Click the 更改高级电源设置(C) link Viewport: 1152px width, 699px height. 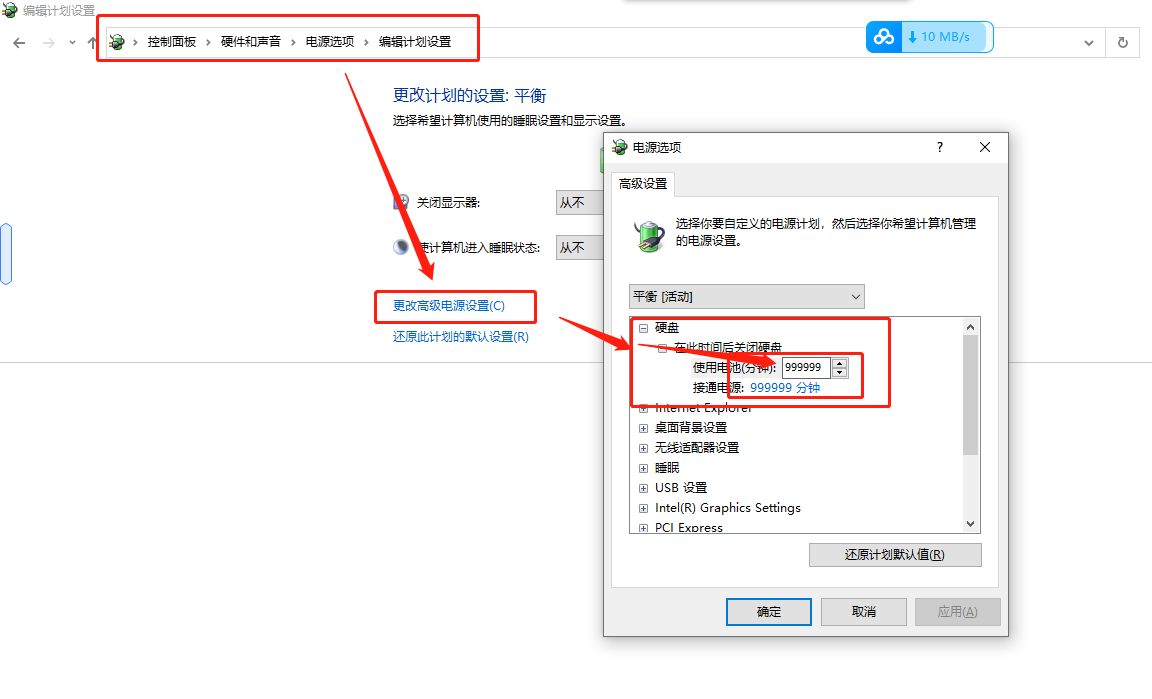[449, 306]
